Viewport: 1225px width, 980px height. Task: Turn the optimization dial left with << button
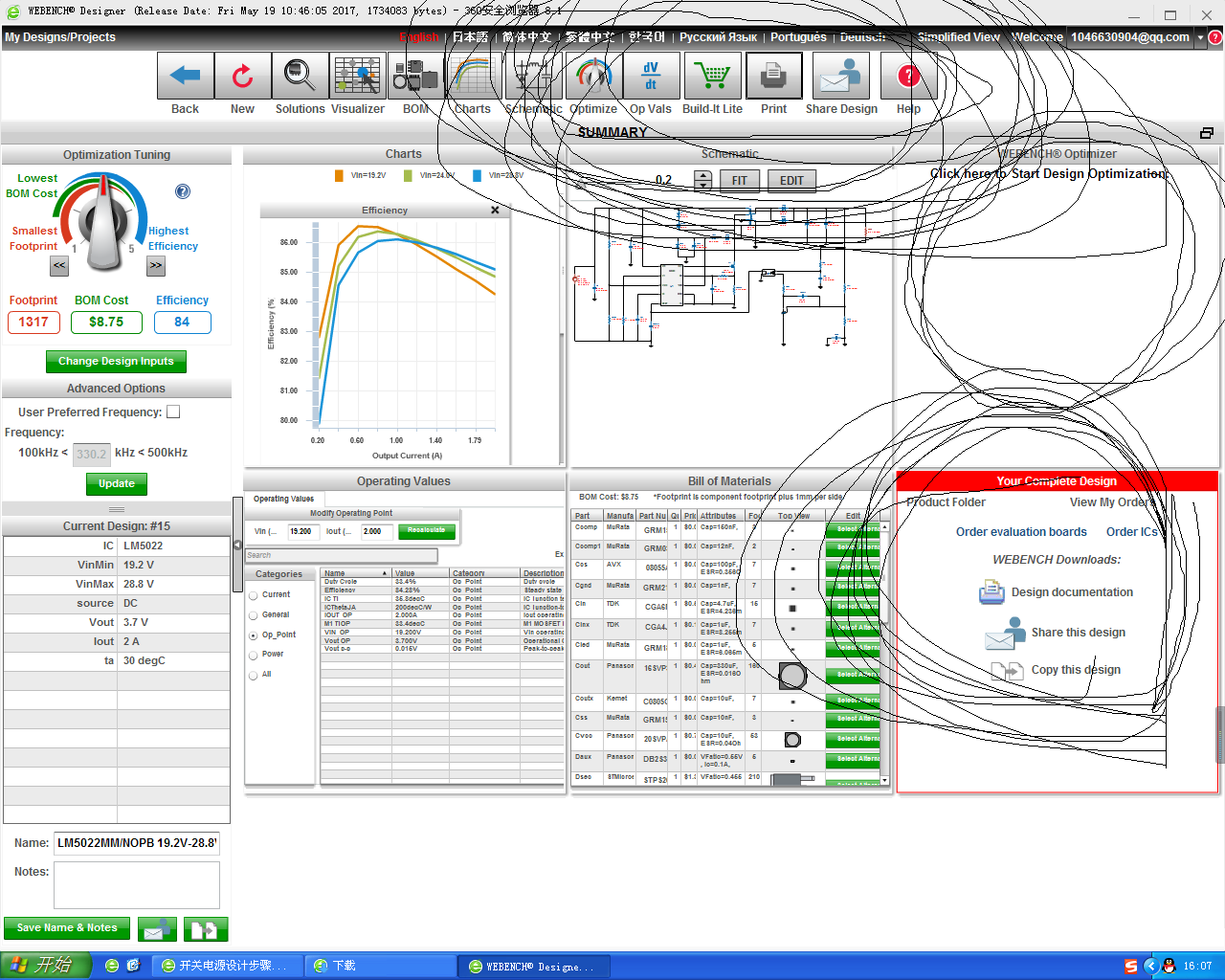59,266
